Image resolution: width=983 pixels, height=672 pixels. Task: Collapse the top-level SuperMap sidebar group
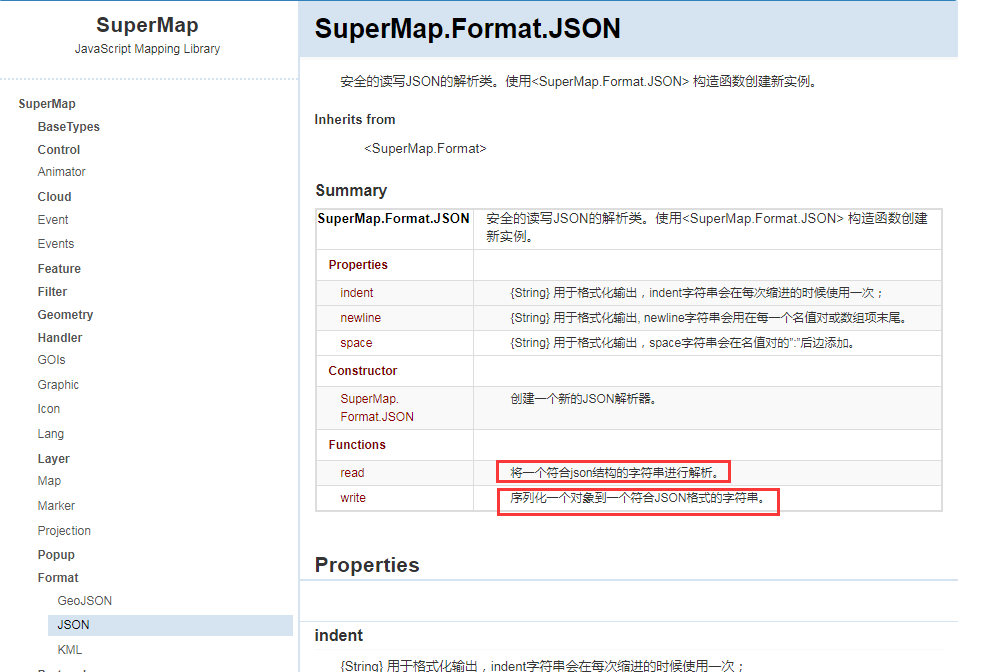coord(47,104)
